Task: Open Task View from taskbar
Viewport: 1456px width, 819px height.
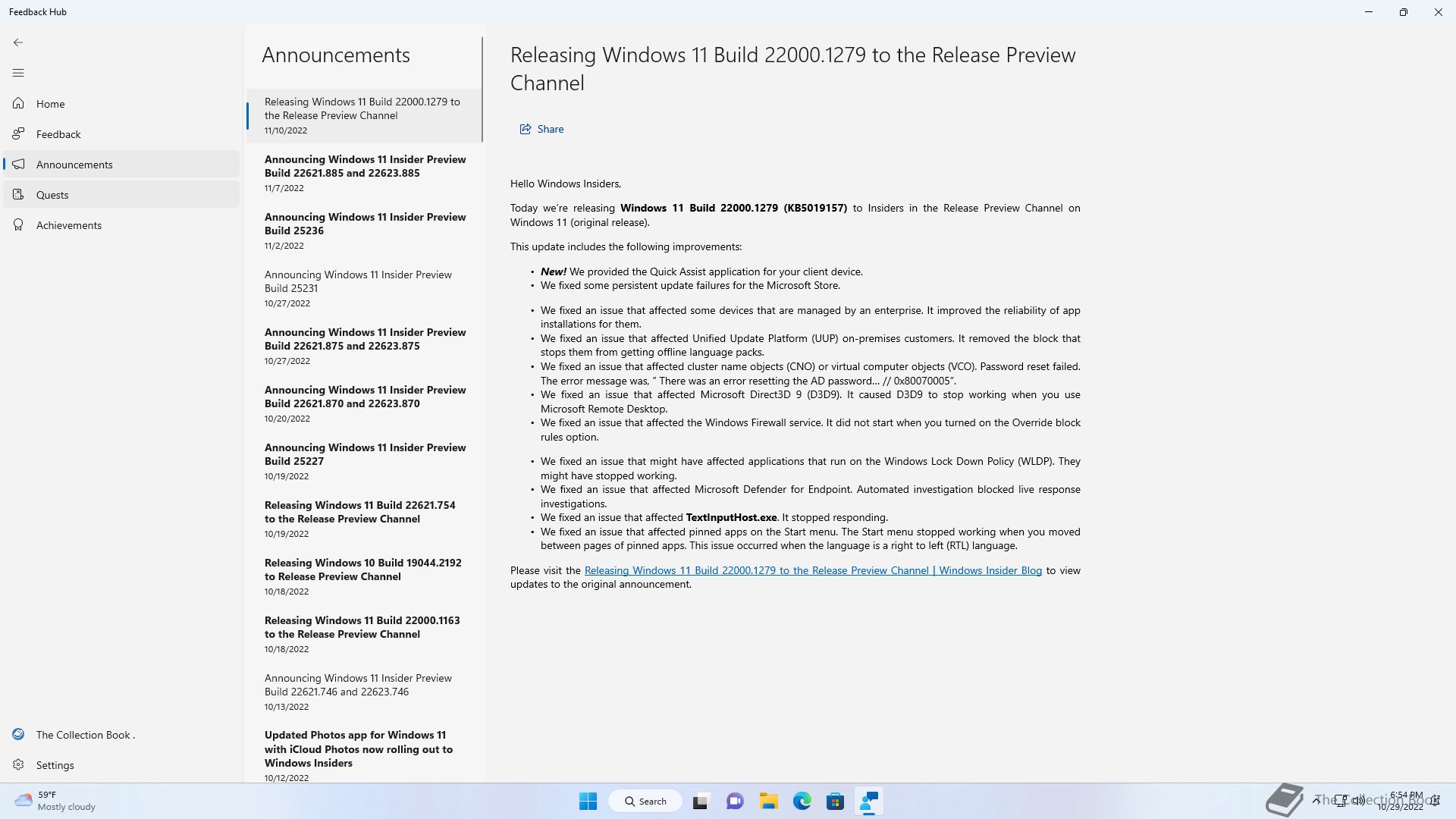Action: point(700,801)
